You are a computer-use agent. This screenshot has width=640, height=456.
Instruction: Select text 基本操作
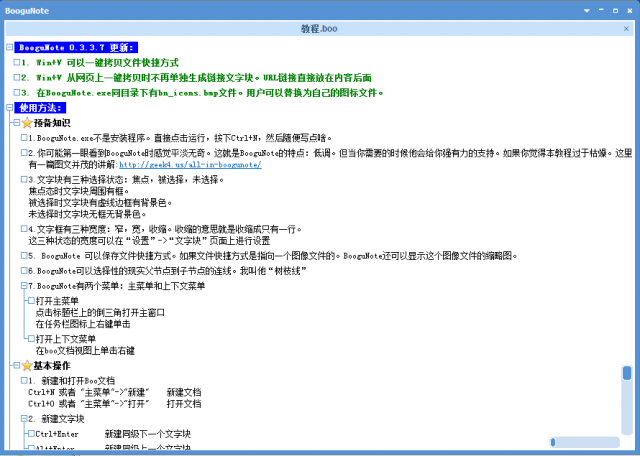point(52,365)
